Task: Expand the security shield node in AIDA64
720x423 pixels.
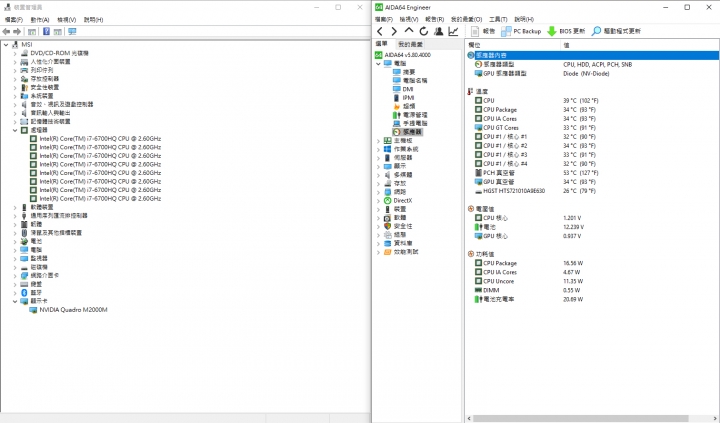Action: [378, 226]
